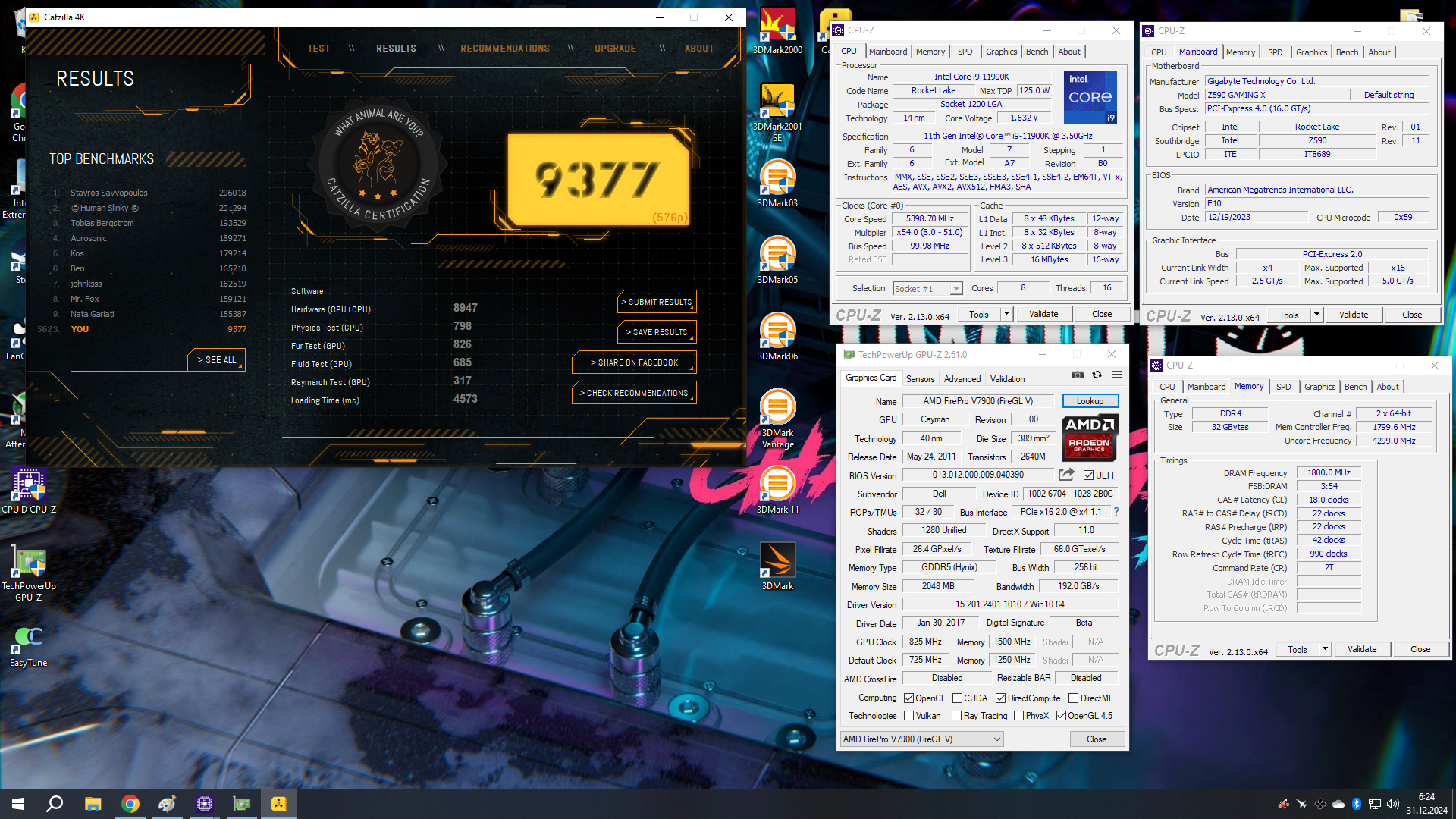The width and height of the screenshot is (1456, 819).
Task: Open the Catzilla UPGRADE tab
Action: coord(615,49)
